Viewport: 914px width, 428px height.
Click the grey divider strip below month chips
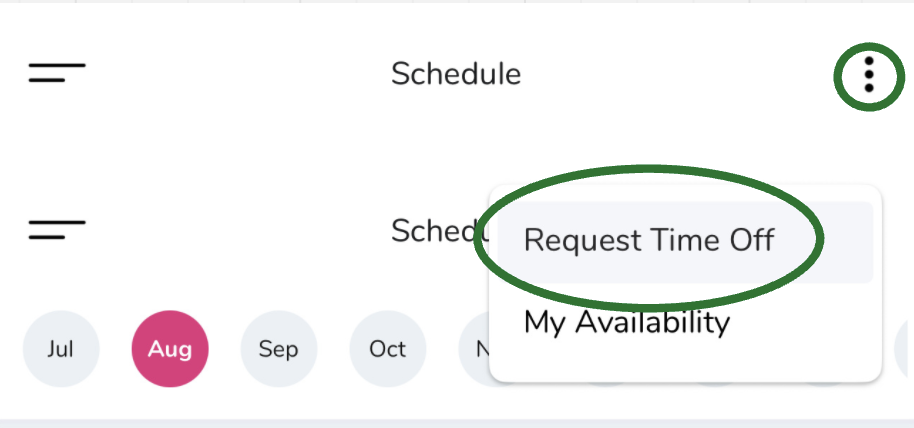point(457,423)
